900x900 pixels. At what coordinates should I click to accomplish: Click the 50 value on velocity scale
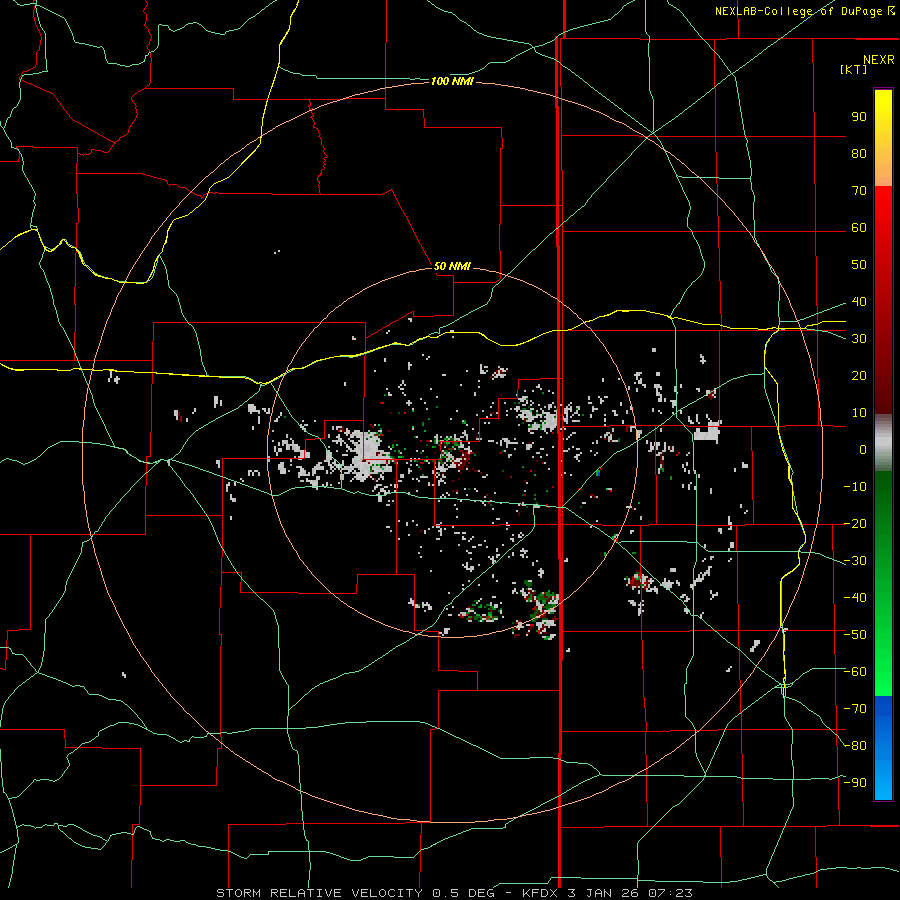859,265
